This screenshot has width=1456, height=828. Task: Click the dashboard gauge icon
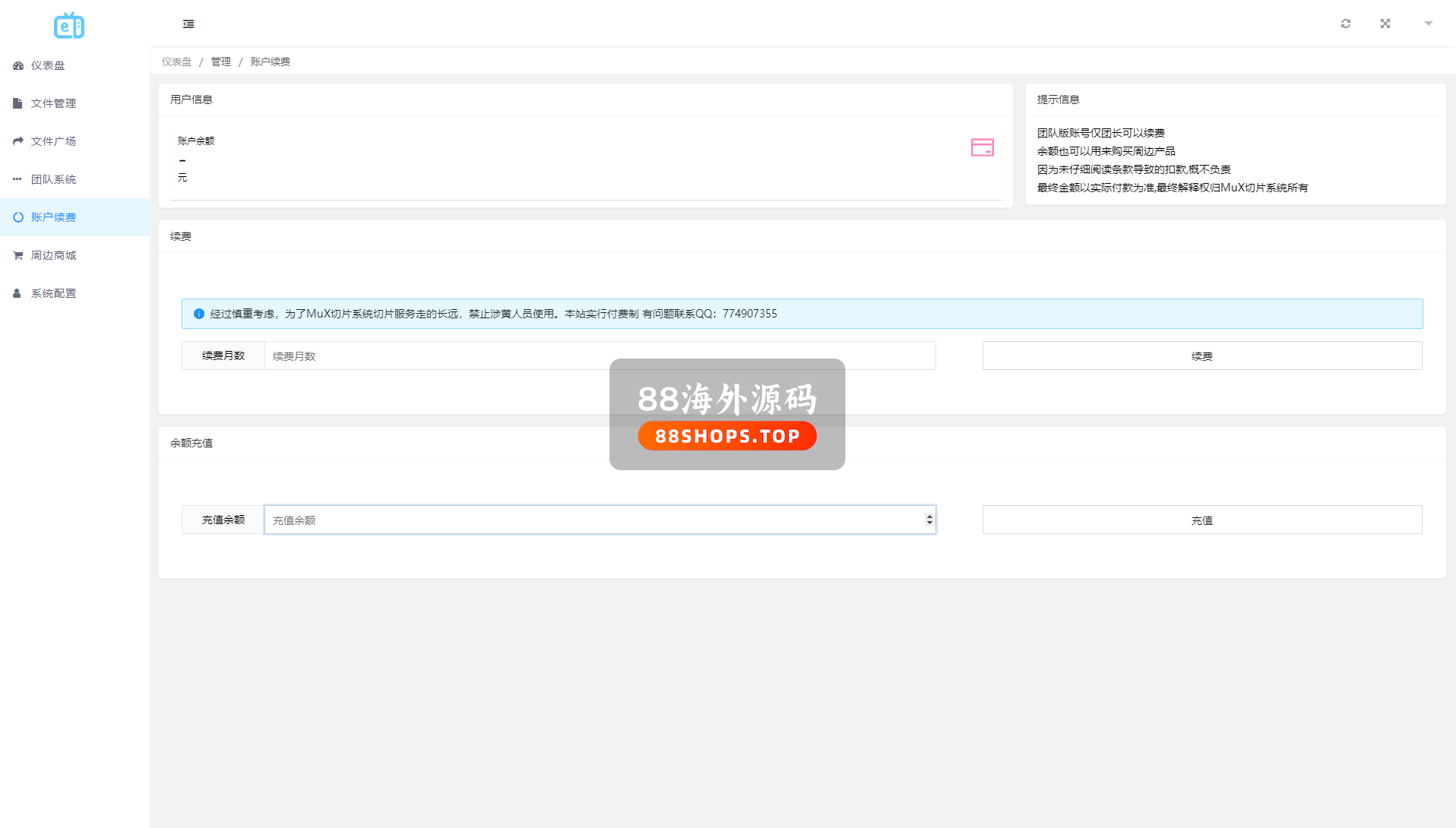tap(18, 66)
